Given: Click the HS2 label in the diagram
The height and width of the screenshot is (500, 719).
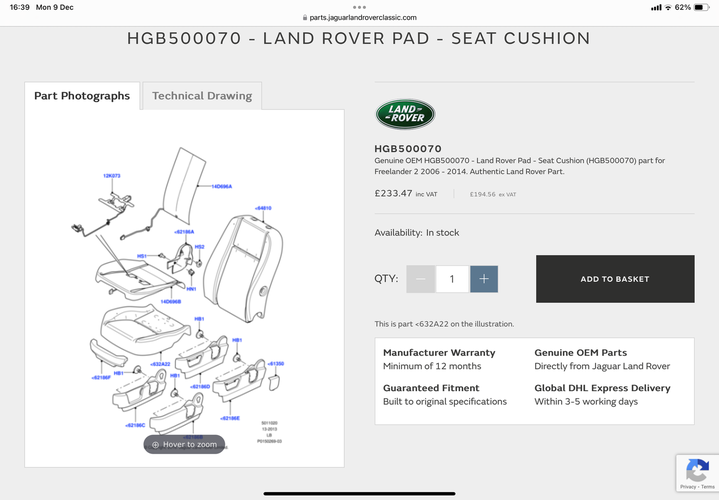Looking at the screenshot, I should 199,247.
